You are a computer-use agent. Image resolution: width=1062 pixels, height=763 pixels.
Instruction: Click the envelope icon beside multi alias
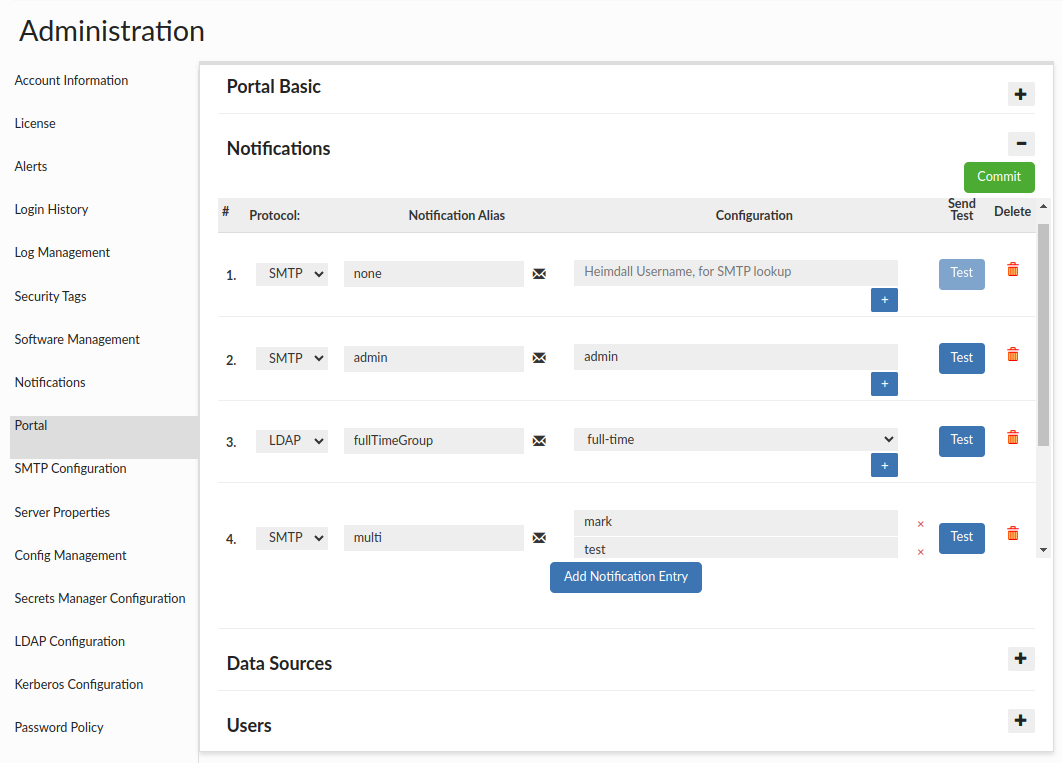(539, 538)
